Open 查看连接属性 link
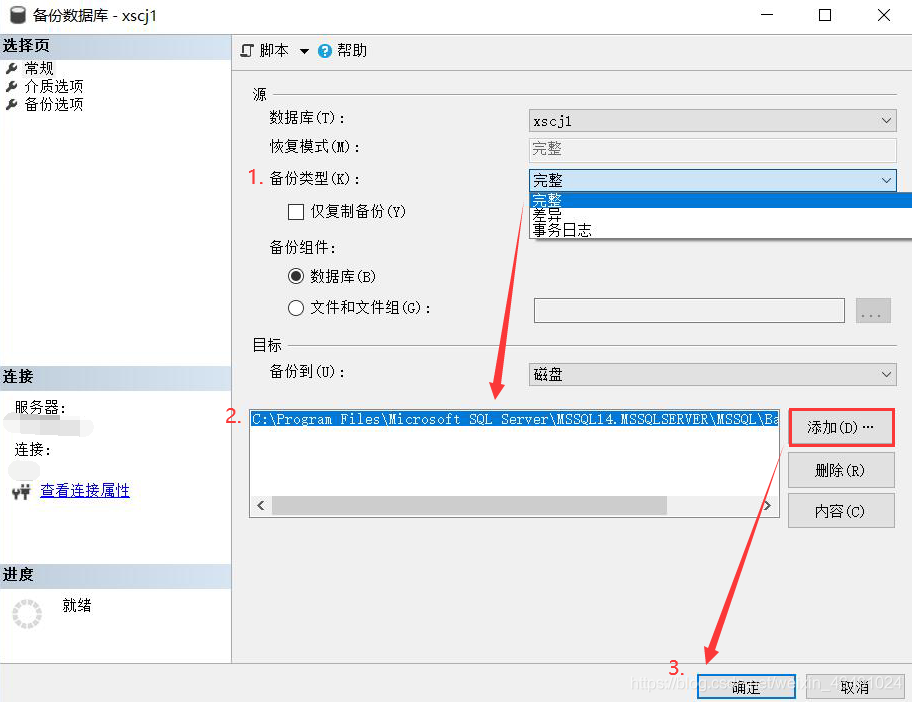Image resolution: width=912 pixels, height=702 pixels. click(85, 491)
